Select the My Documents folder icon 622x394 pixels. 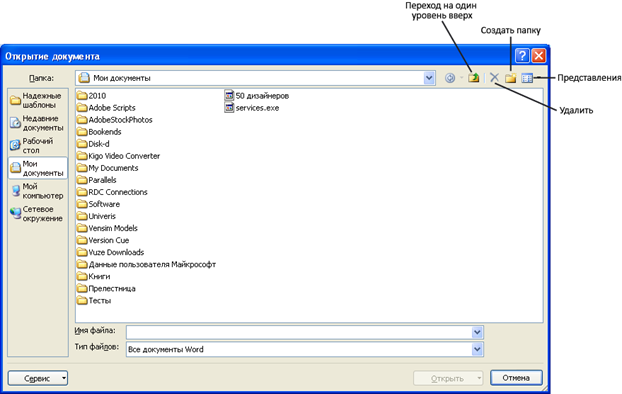pyautogui.click(x=82, y=168)
